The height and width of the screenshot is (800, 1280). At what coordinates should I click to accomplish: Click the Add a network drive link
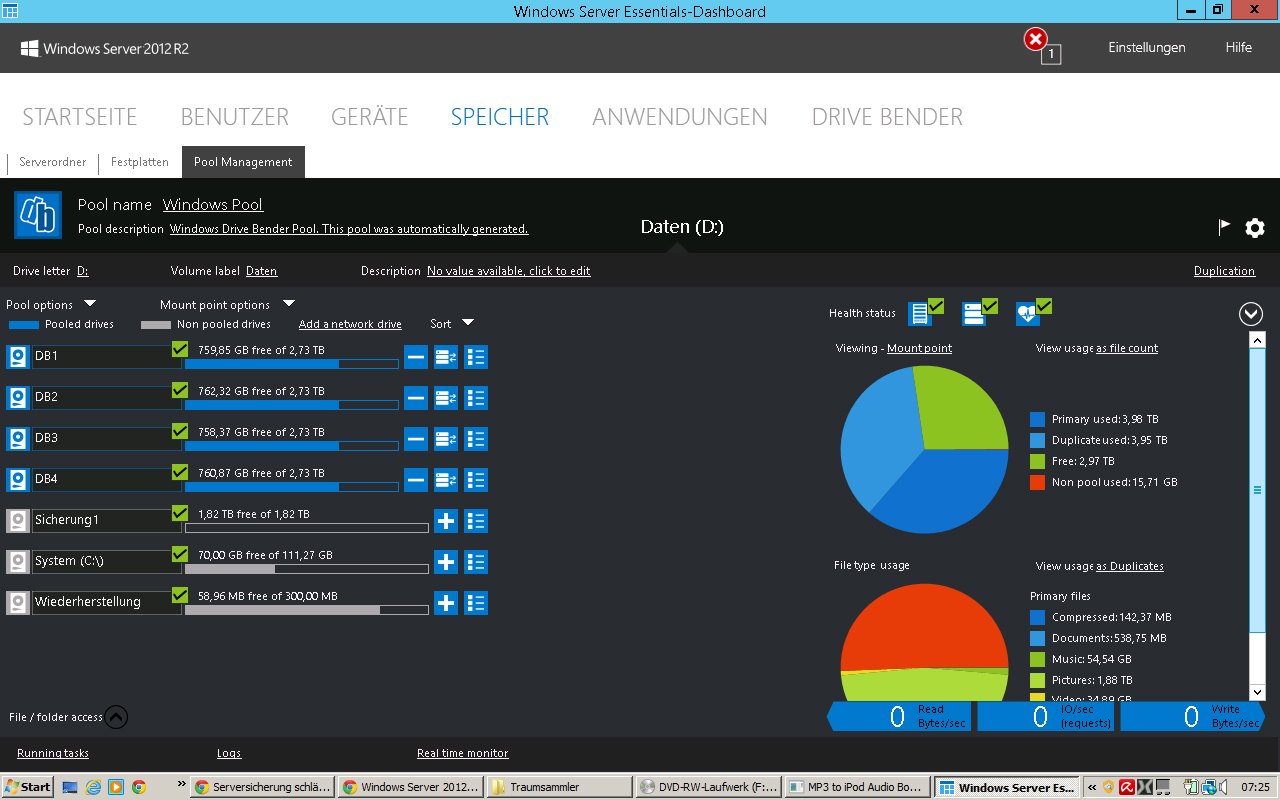pos(350,324)
